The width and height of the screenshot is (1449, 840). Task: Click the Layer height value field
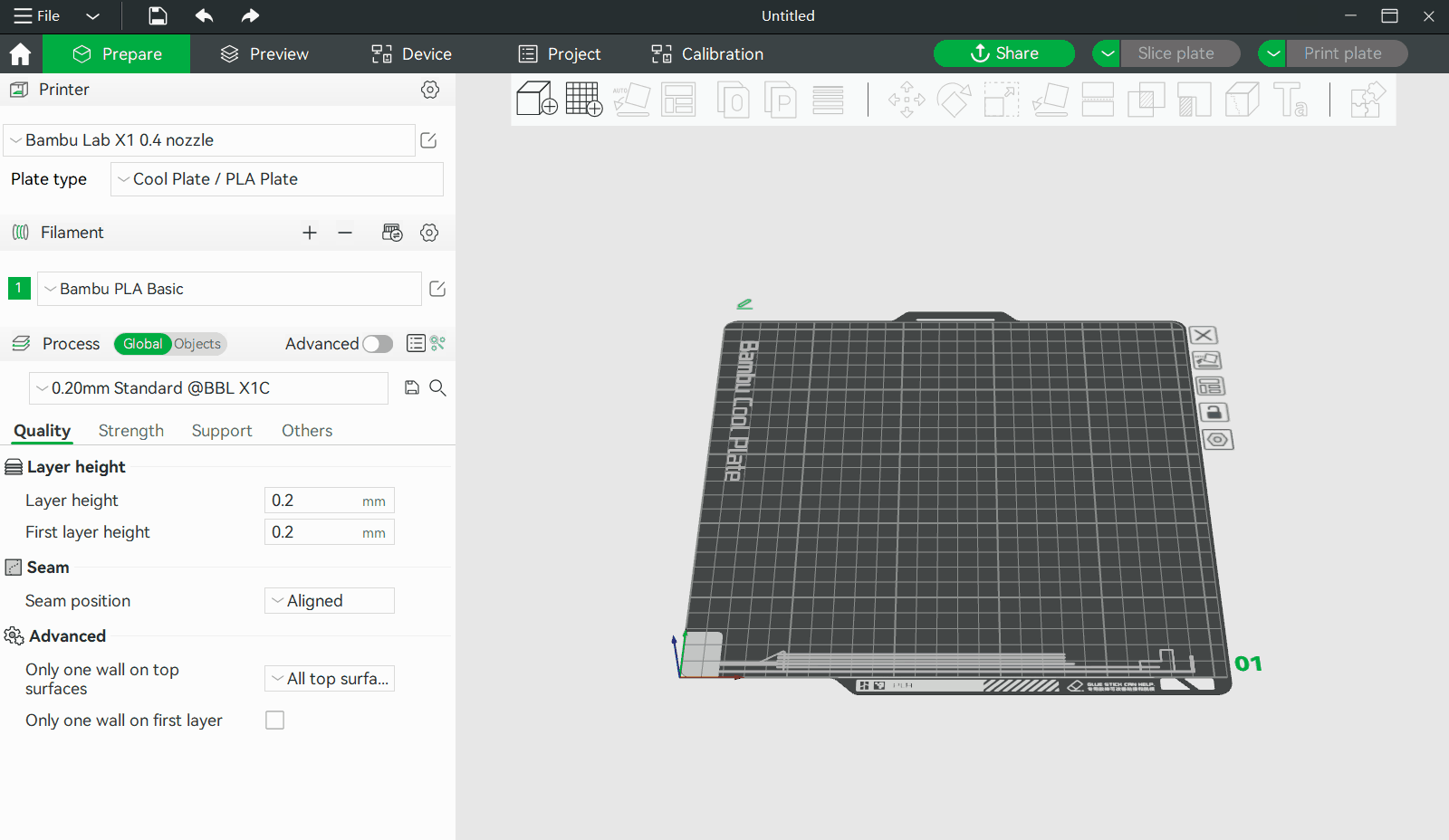pos(330,501)
